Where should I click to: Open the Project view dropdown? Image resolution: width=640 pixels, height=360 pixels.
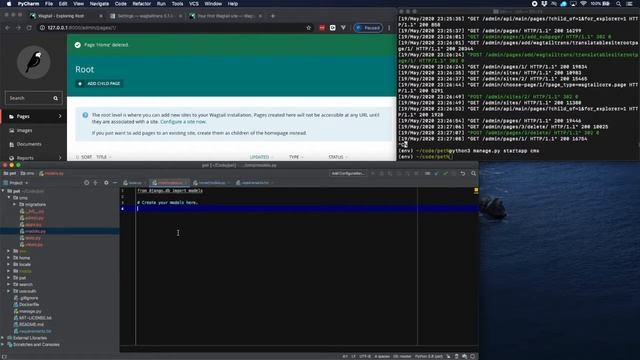(x=16, y=183)
